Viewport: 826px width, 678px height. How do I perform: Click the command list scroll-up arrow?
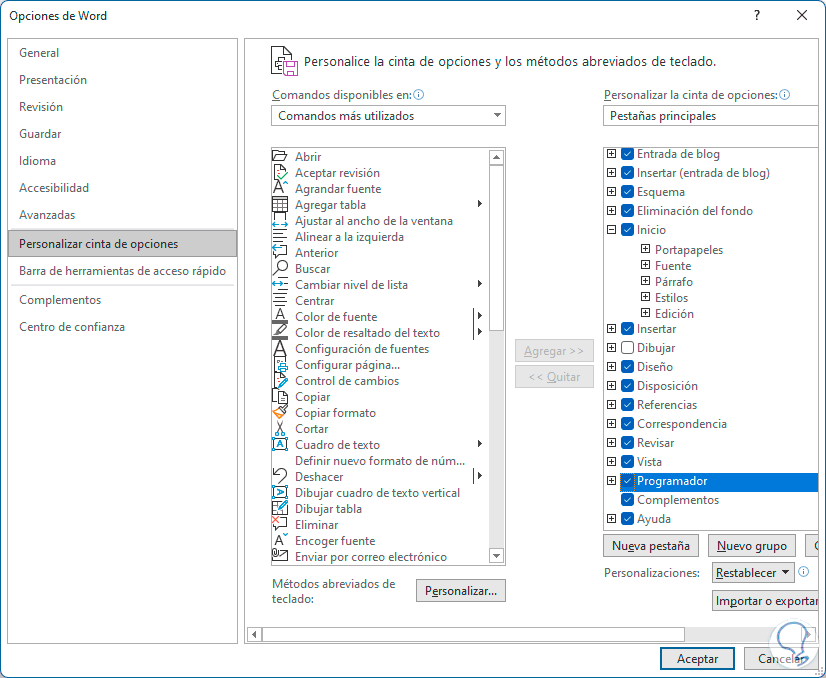496,157
